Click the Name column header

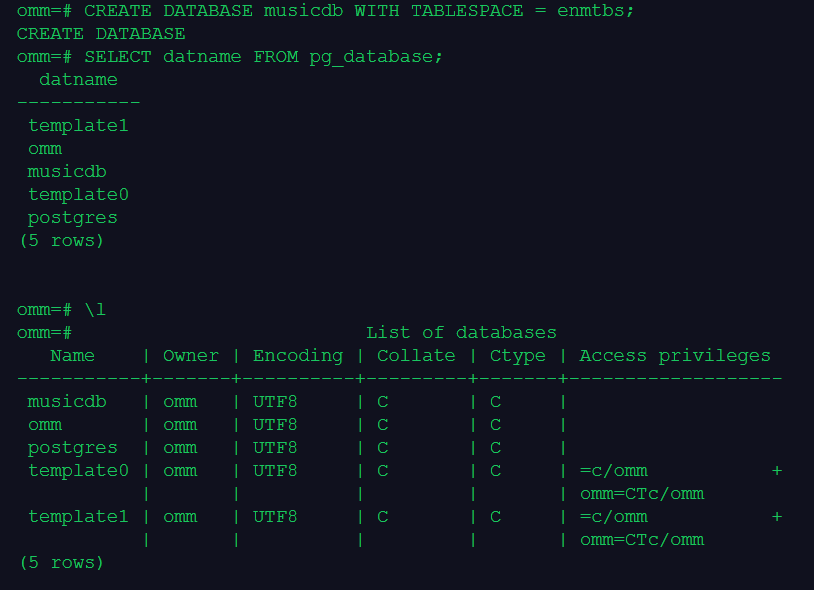[72, 356]
